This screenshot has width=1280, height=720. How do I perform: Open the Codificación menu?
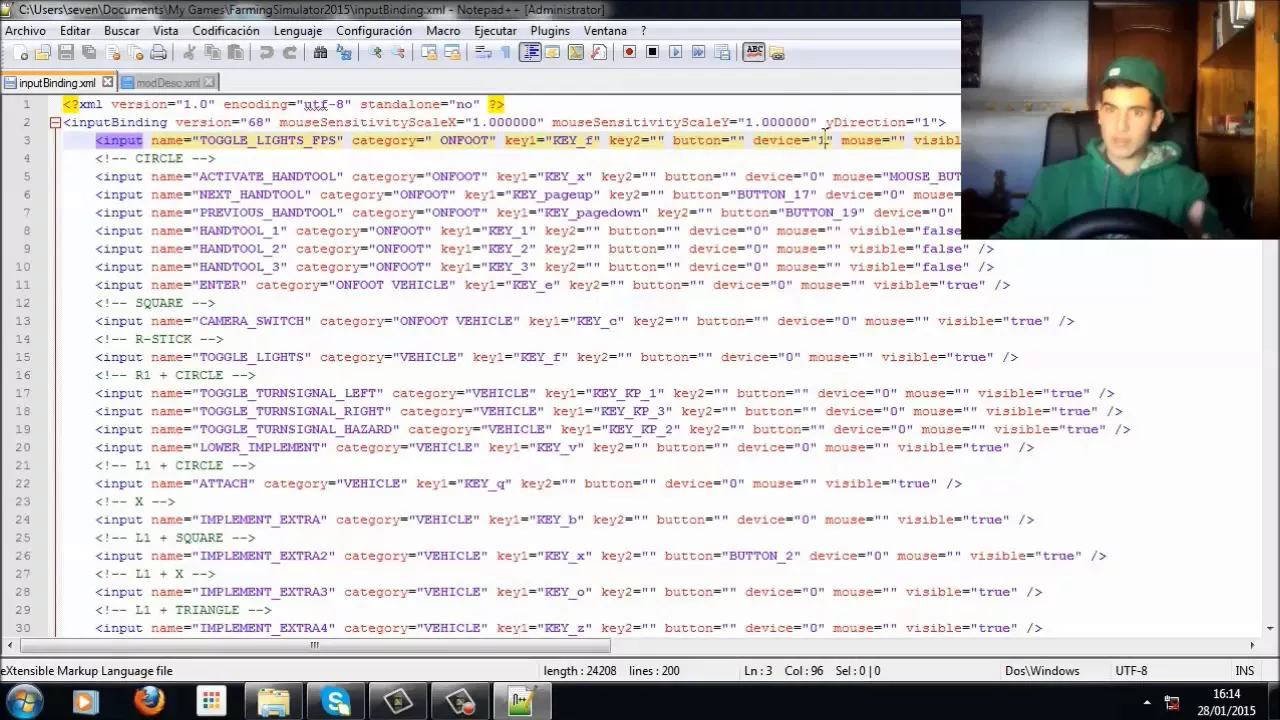pyautogui.click(x=226, y=31)
